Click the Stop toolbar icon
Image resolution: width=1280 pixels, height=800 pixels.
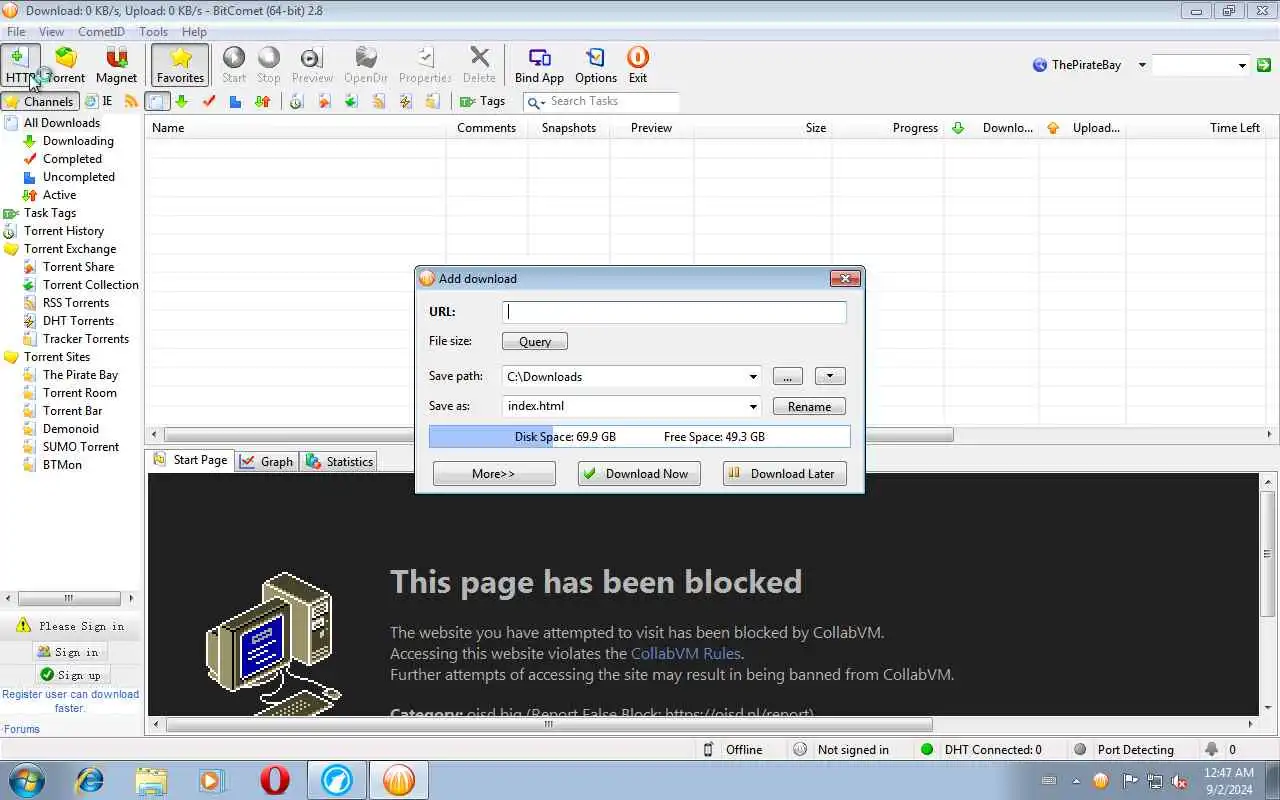tap(269, 65)
